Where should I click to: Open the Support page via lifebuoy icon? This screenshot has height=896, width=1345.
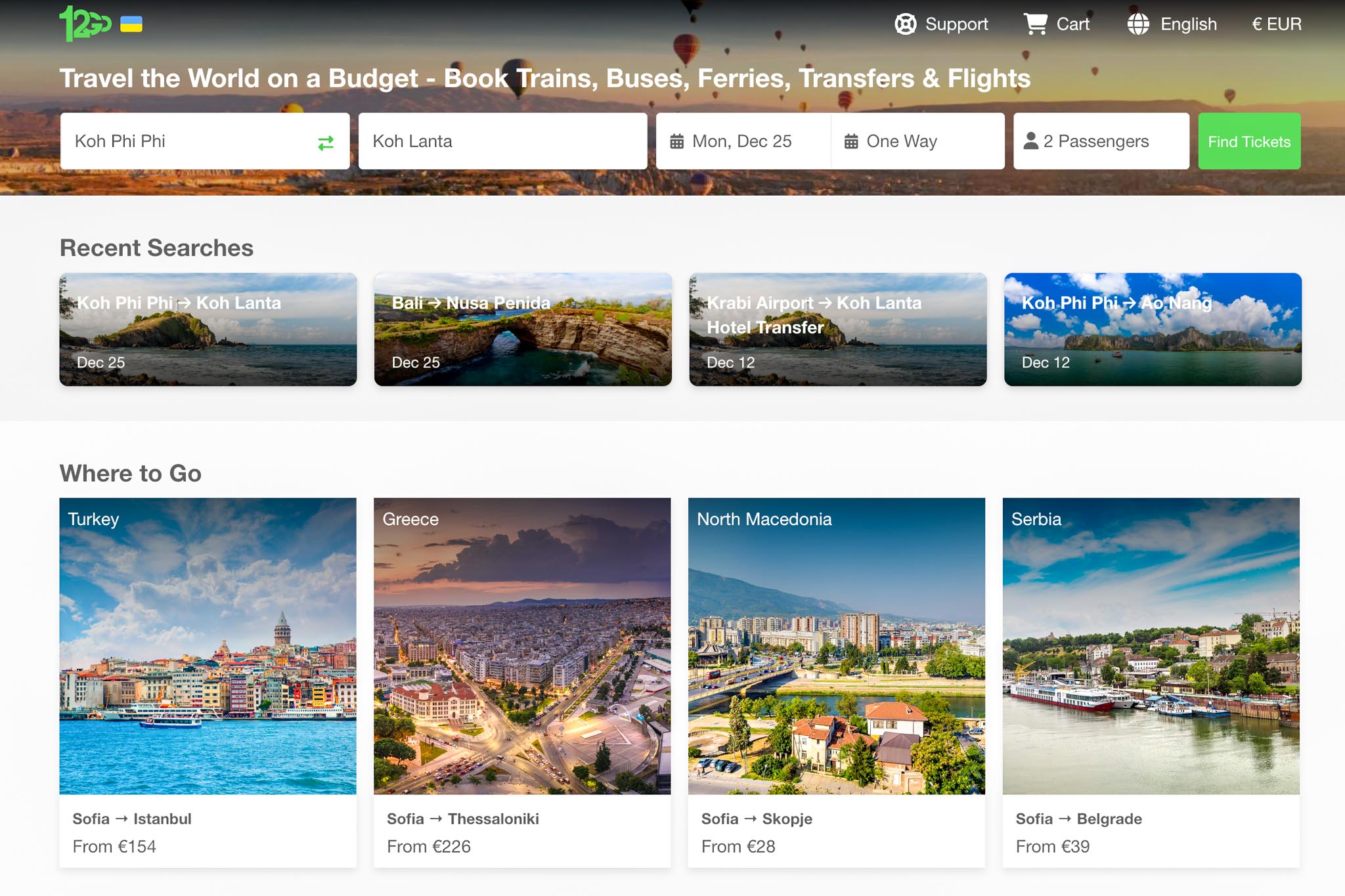click(x=905, y=24)
